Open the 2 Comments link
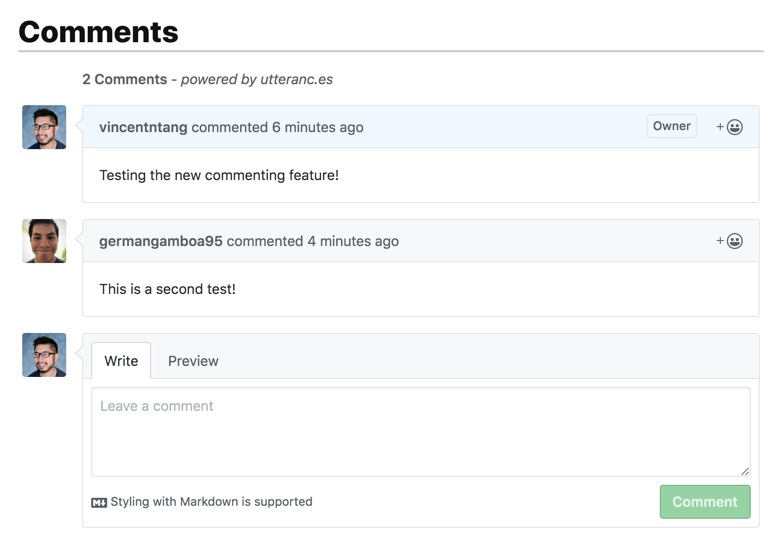The height and width of the screenshot is (546, 777). (x=125, y=79)
